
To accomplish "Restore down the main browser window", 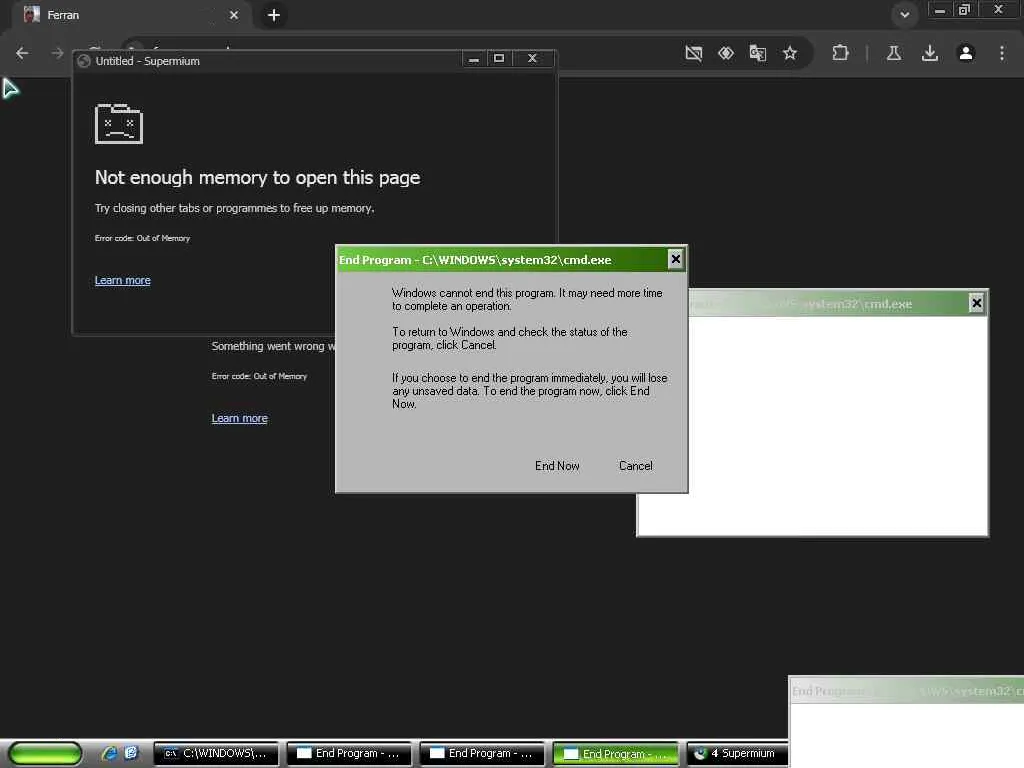I will click(x=965, y=10).
